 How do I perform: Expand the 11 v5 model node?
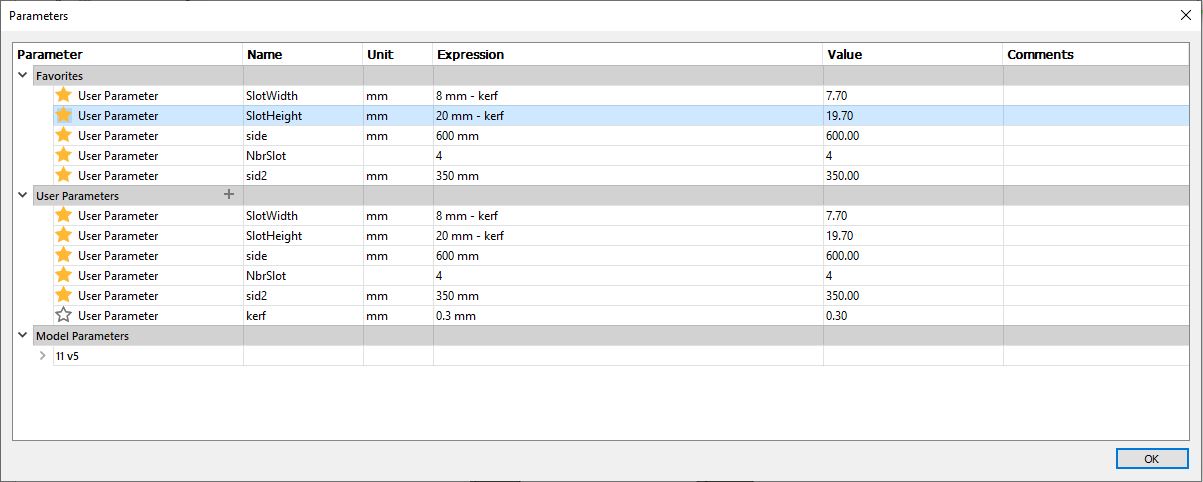pos(42,355)
